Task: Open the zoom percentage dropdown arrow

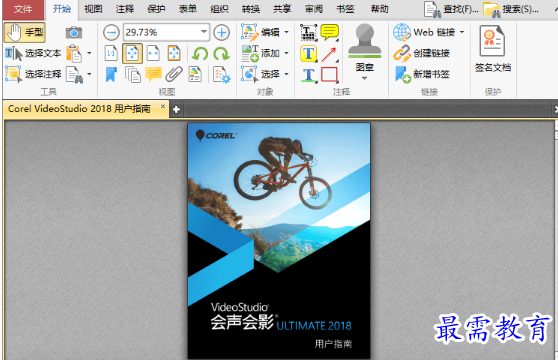Action: click(x=204, y=32)
